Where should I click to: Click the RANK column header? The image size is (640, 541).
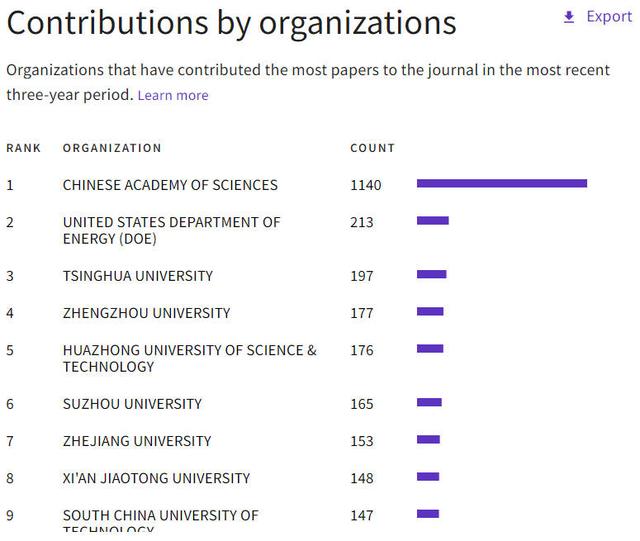(x=24, y=148)
